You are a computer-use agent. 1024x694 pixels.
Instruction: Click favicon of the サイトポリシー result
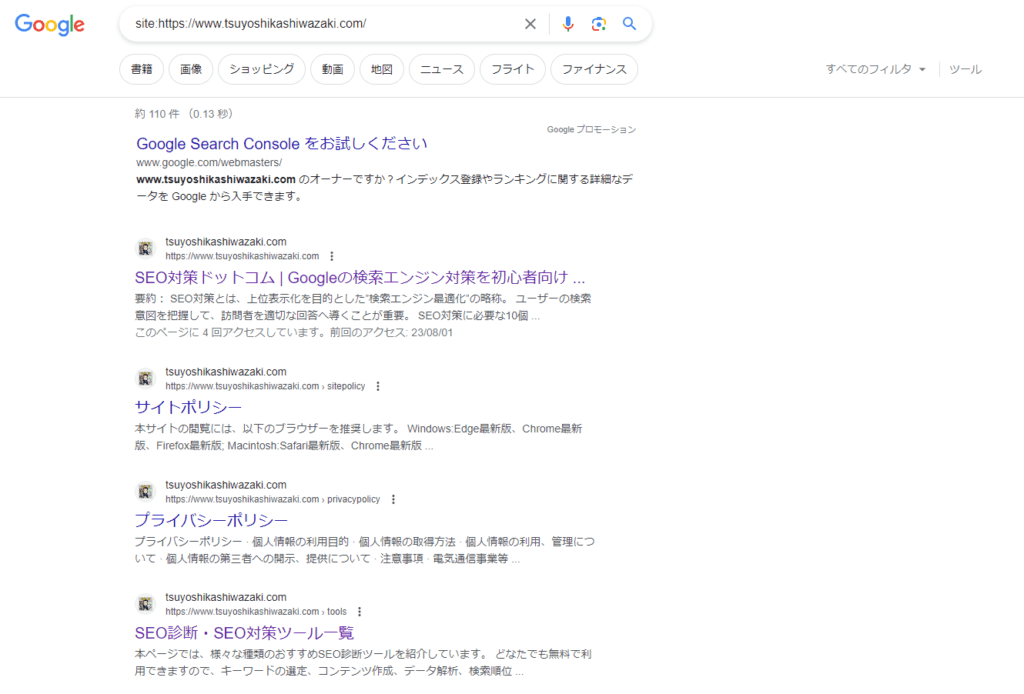click(x=145, y=378)
